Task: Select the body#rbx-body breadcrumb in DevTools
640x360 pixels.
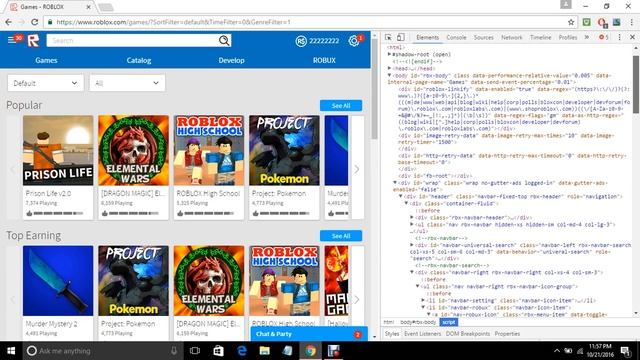Action: (418, 322)
